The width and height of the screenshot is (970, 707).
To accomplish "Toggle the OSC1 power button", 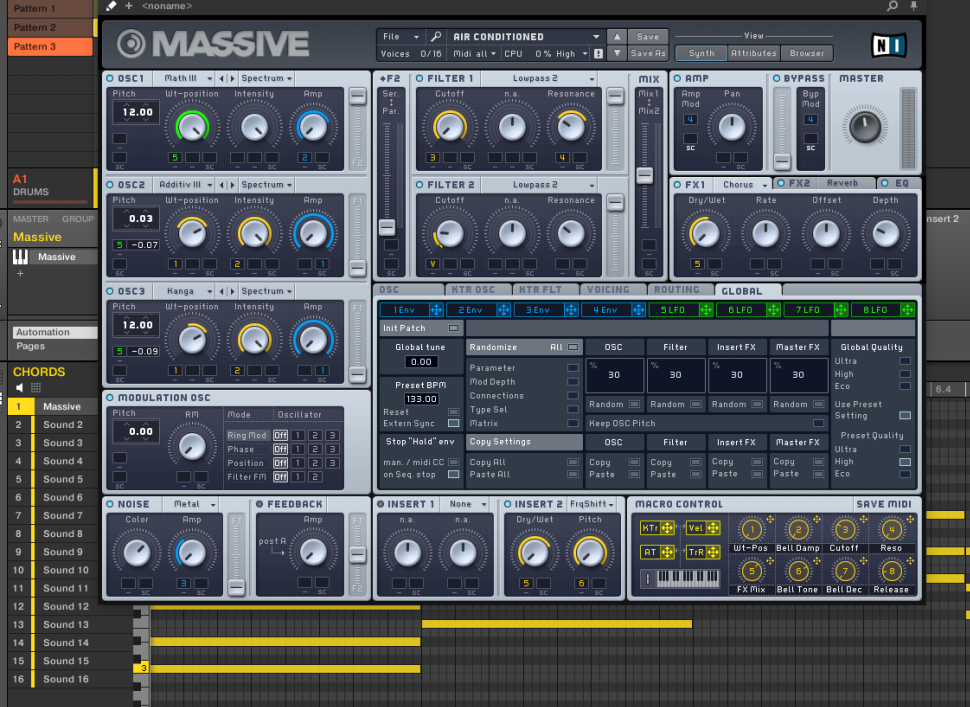I will (110, 78).
